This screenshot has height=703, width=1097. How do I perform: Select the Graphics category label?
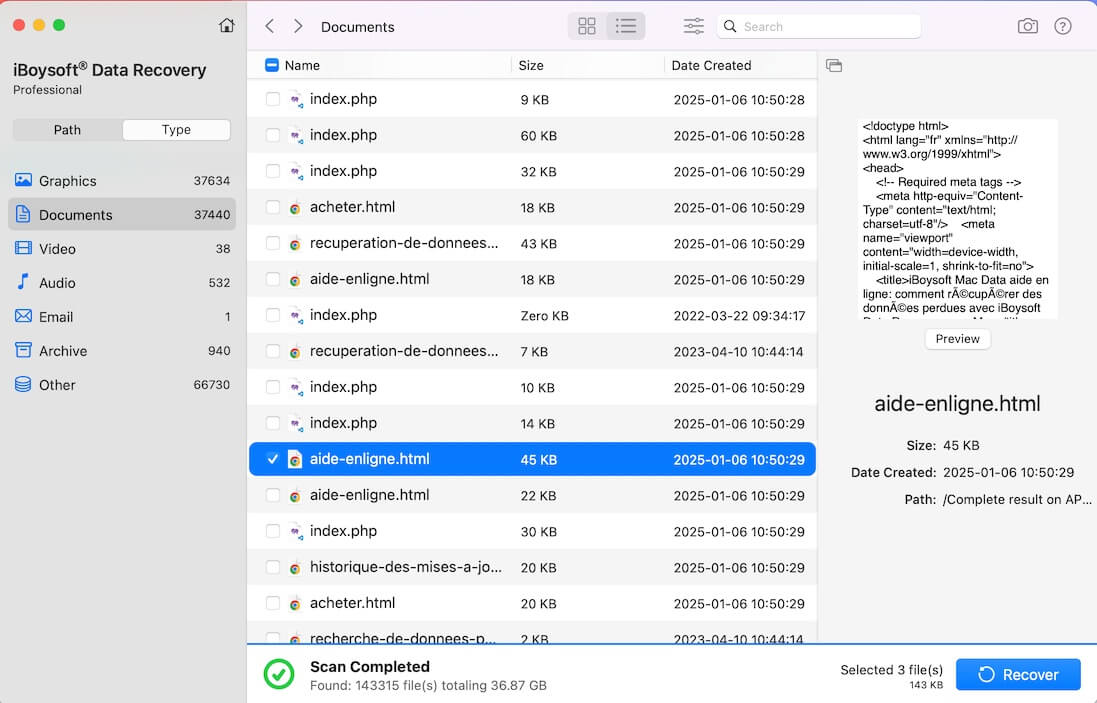[x=68, y=181]
